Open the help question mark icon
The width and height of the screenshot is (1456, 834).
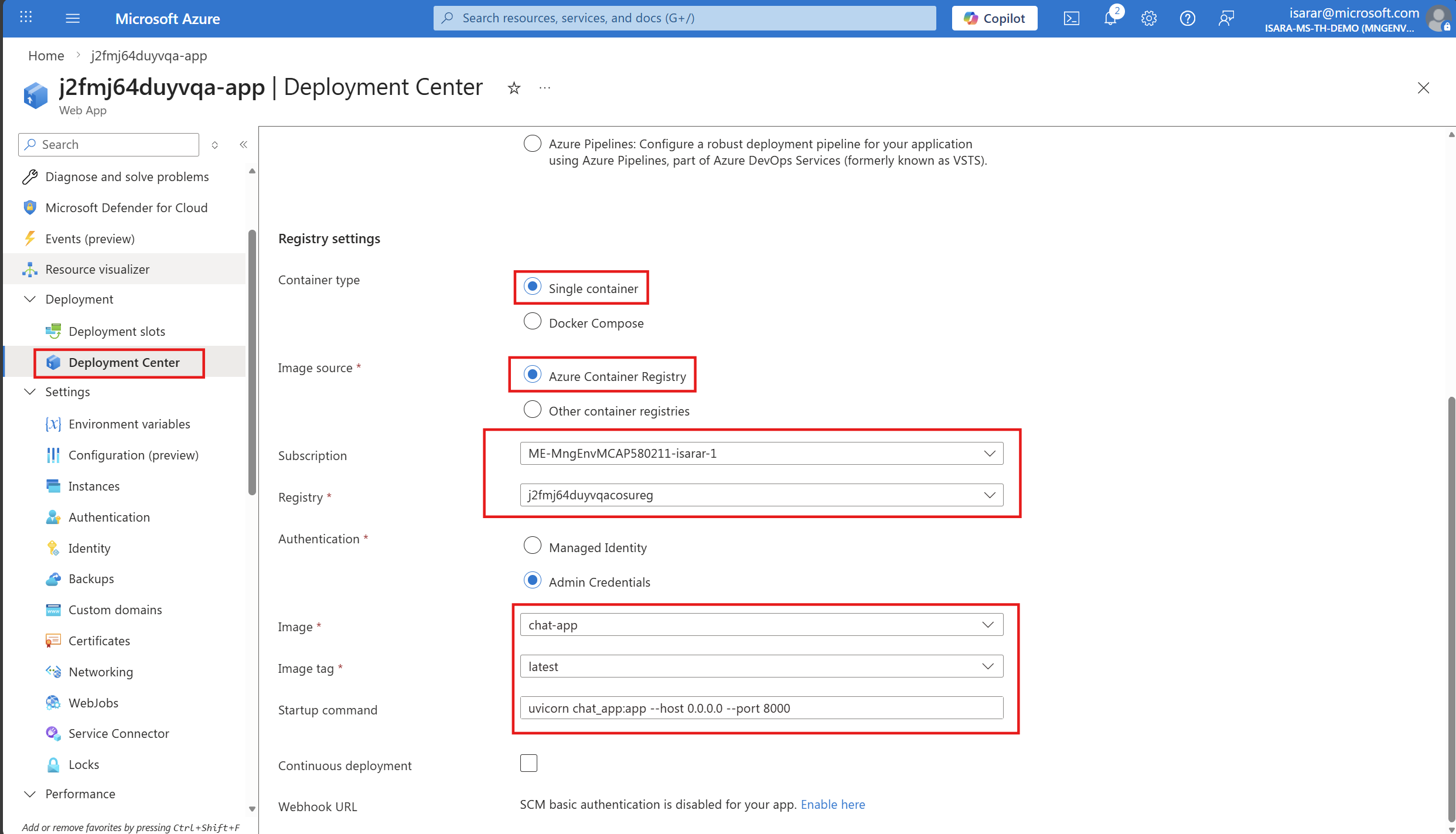[1188, 18]
